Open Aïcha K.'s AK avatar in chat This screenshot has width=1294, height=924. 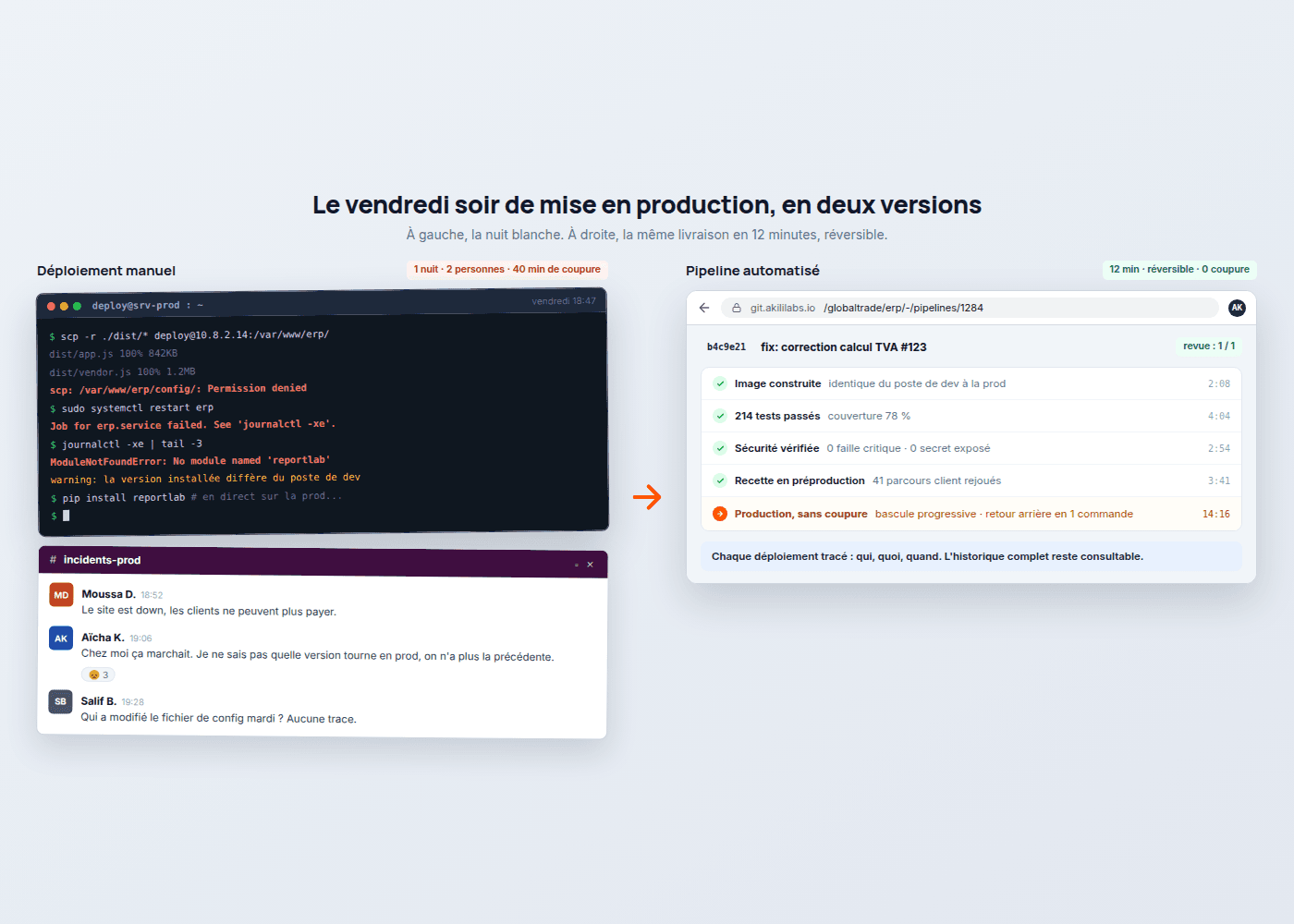click(x=61, y=638)
